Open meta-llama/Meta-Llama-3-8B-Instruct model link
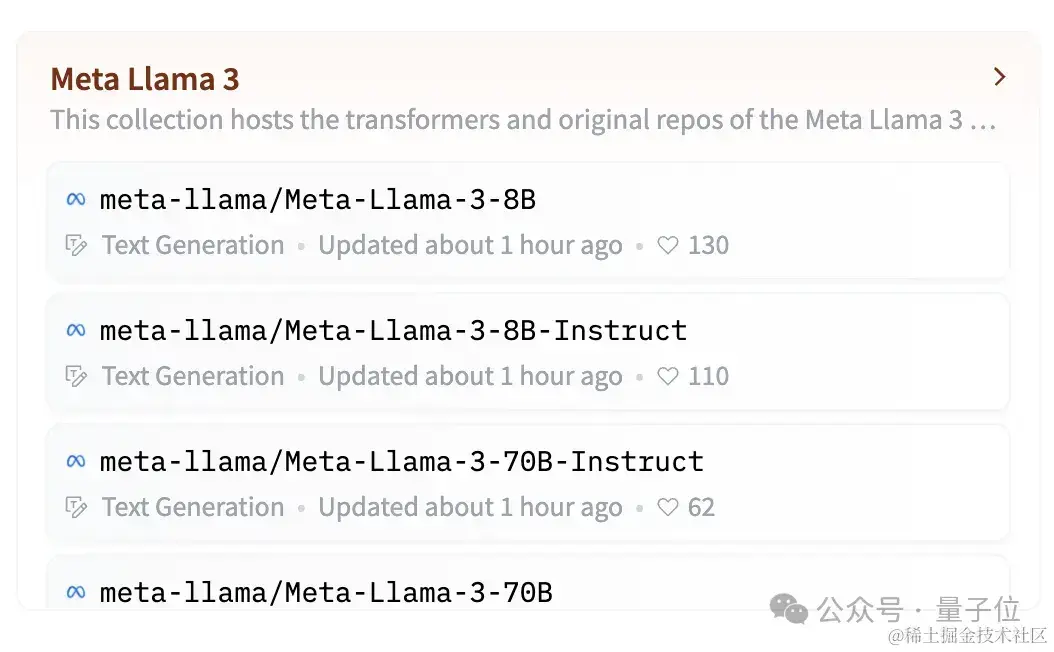The image size is (1054, 652). pos(393,331)
